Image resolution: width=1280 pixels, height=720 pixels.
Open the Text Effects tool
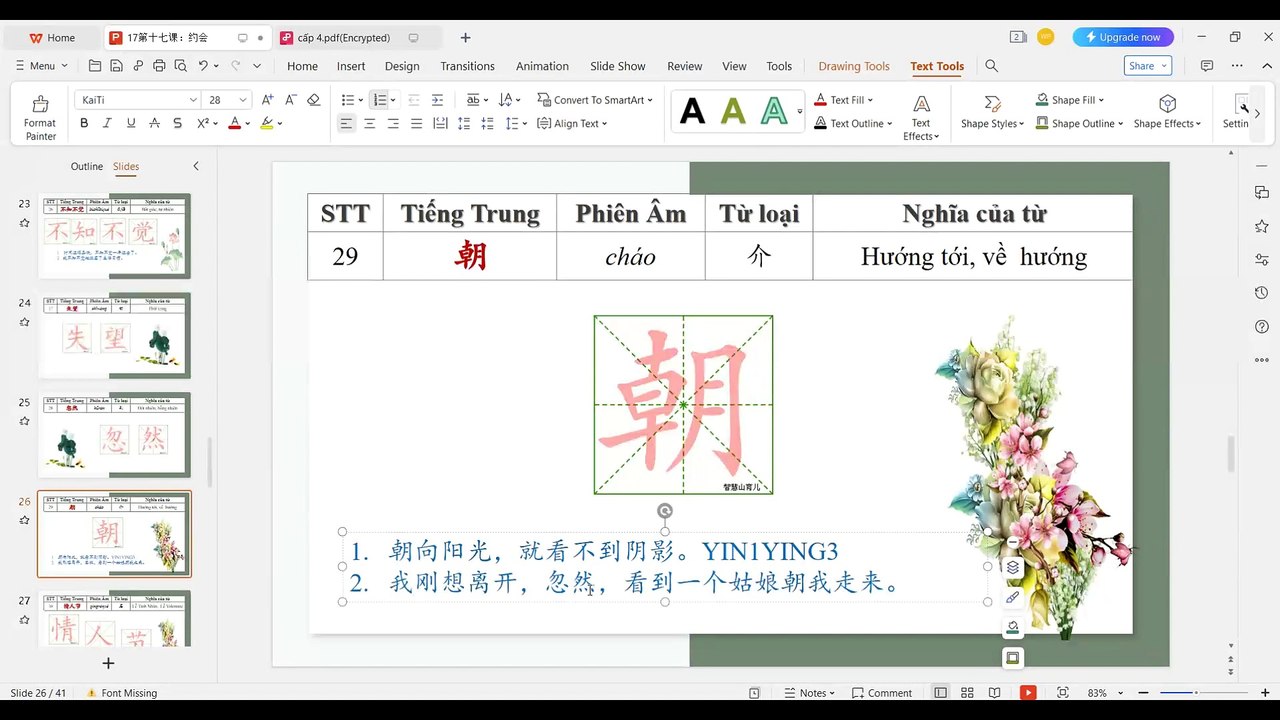(921, 116)
